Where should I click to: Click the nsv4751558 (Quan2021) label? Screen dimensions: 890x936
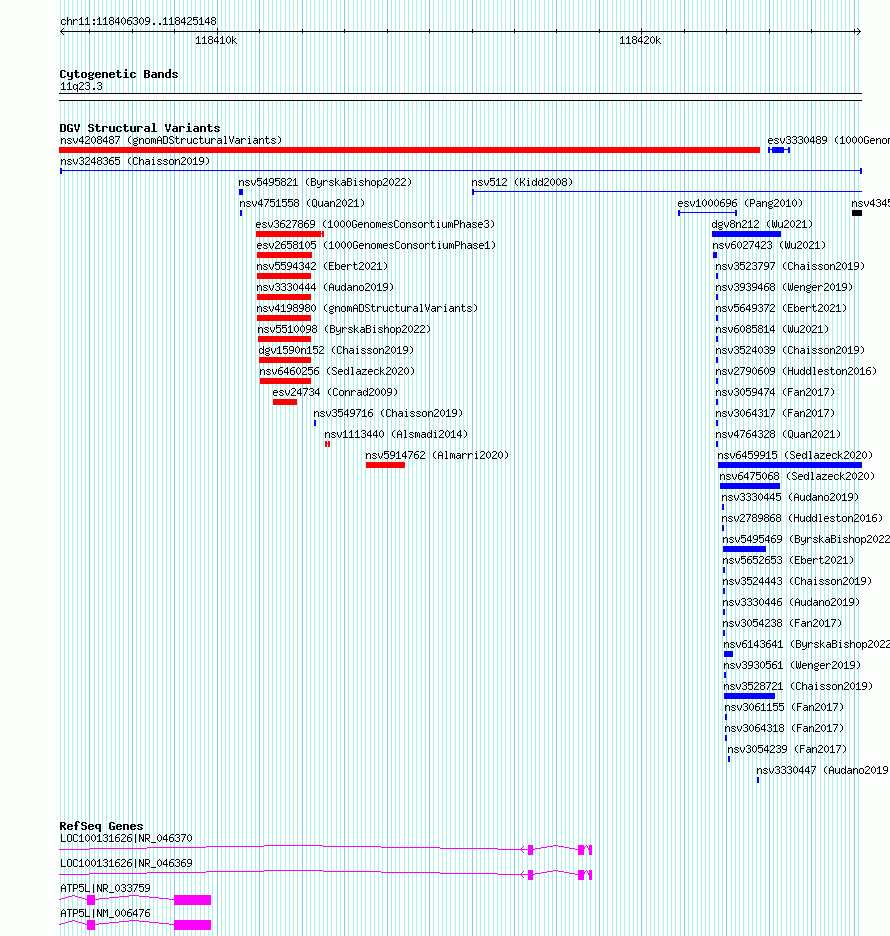302,203
